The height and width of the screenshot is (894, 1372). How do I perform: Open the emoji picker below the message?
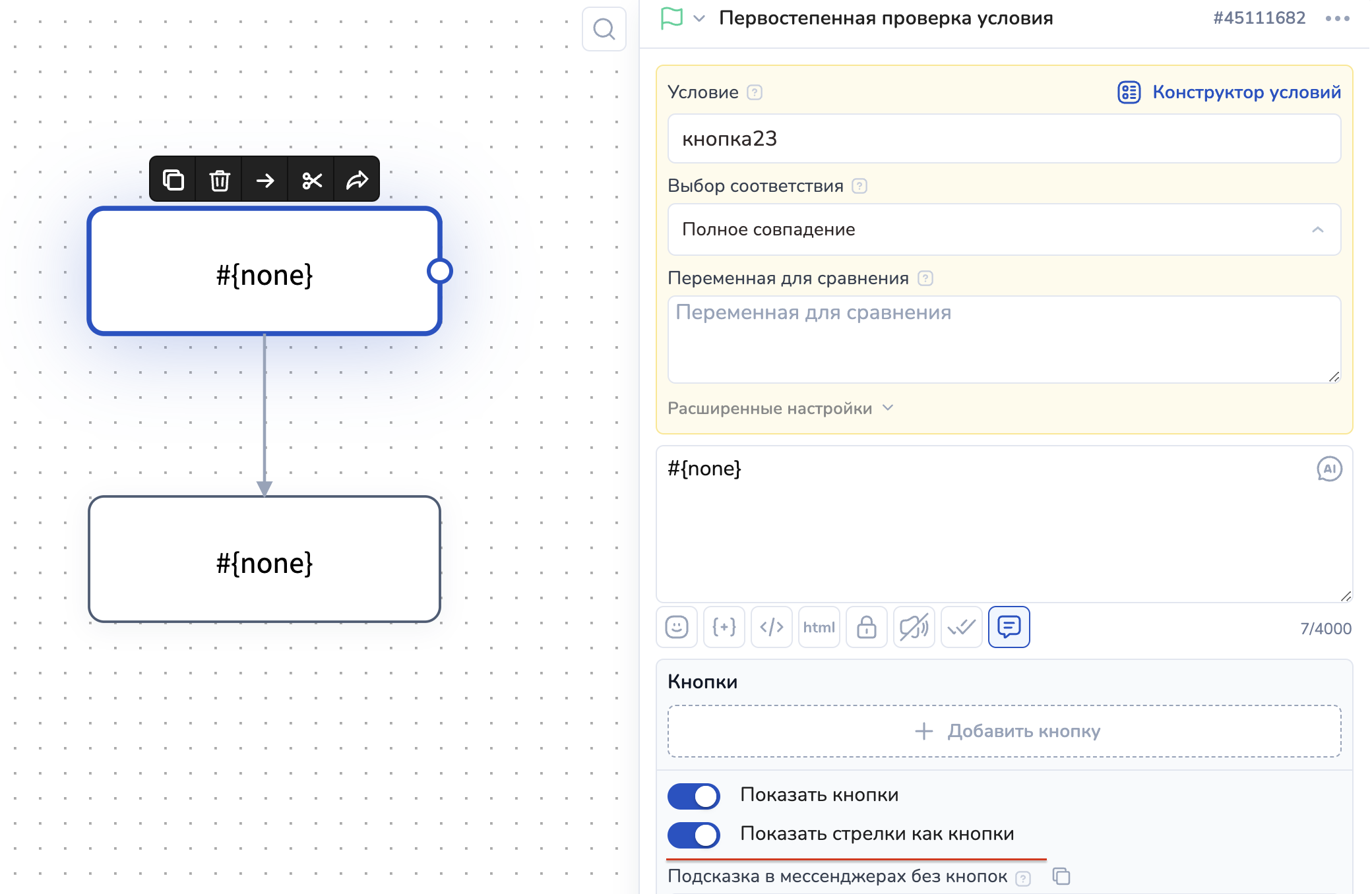click(x=676, y=627)
